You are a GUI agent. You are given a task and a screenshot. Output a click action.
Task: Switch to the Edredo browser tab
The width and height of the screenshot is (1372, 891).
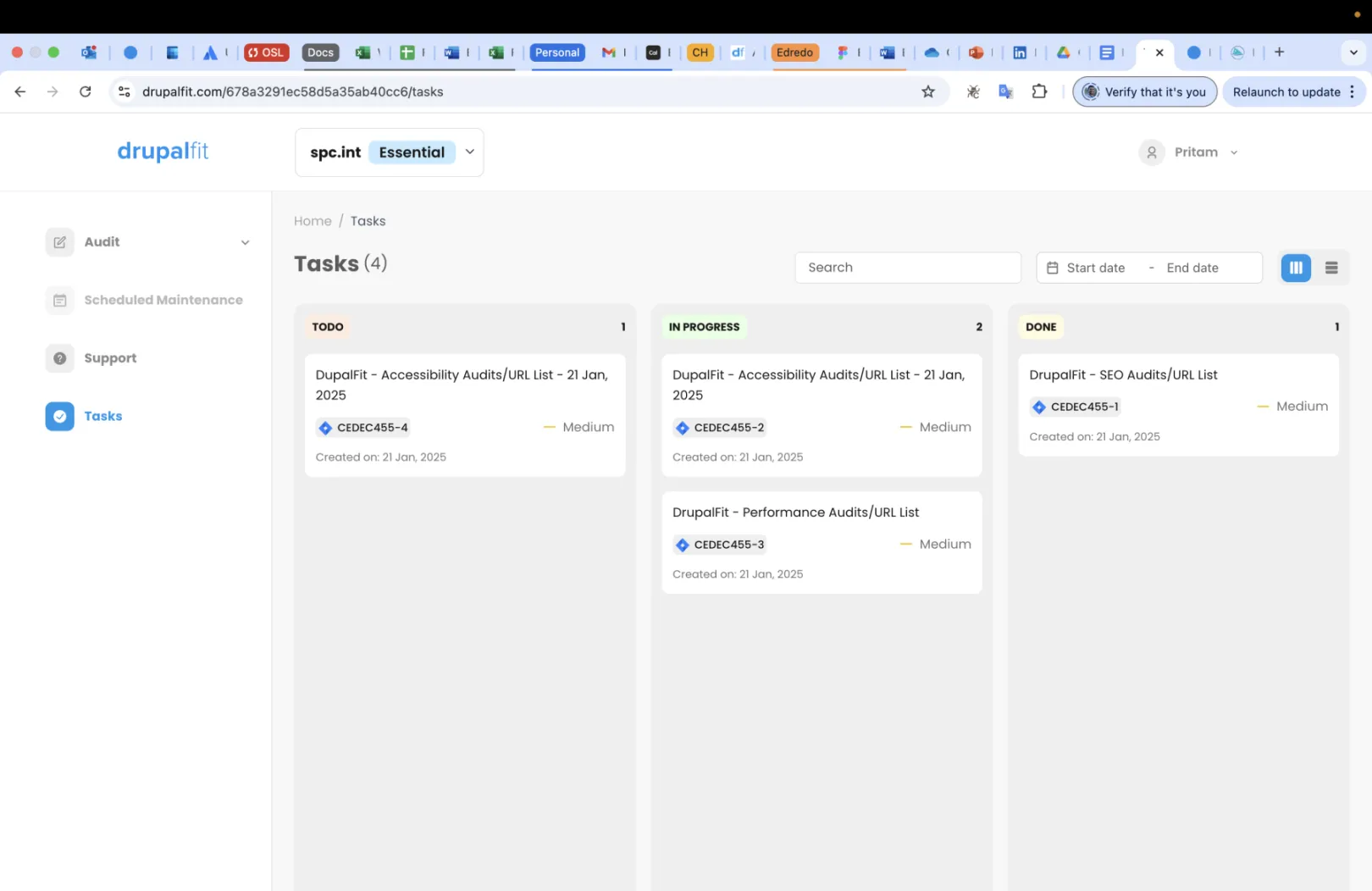coord(794,53)
